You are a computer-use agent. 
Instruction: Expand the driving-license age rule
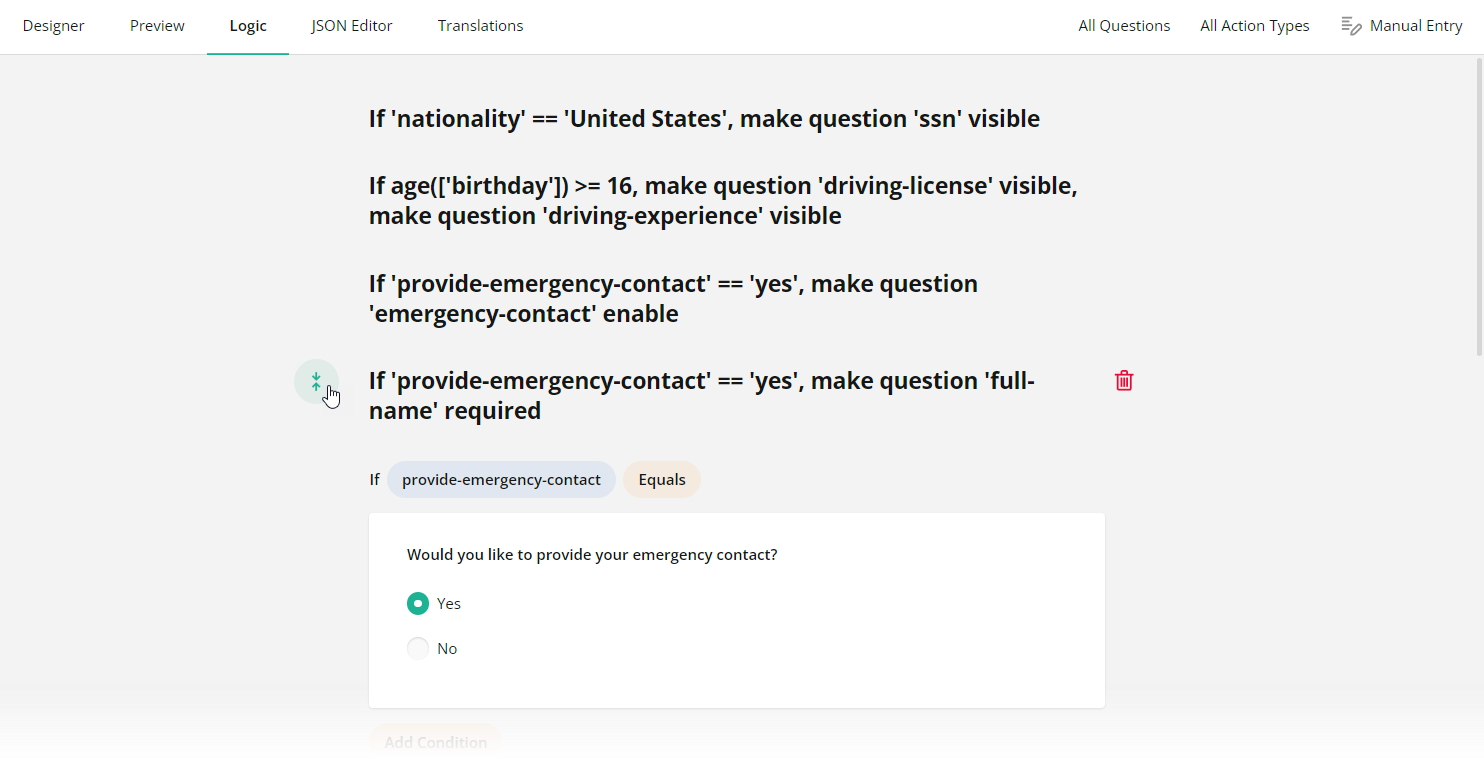pos(722,199)
